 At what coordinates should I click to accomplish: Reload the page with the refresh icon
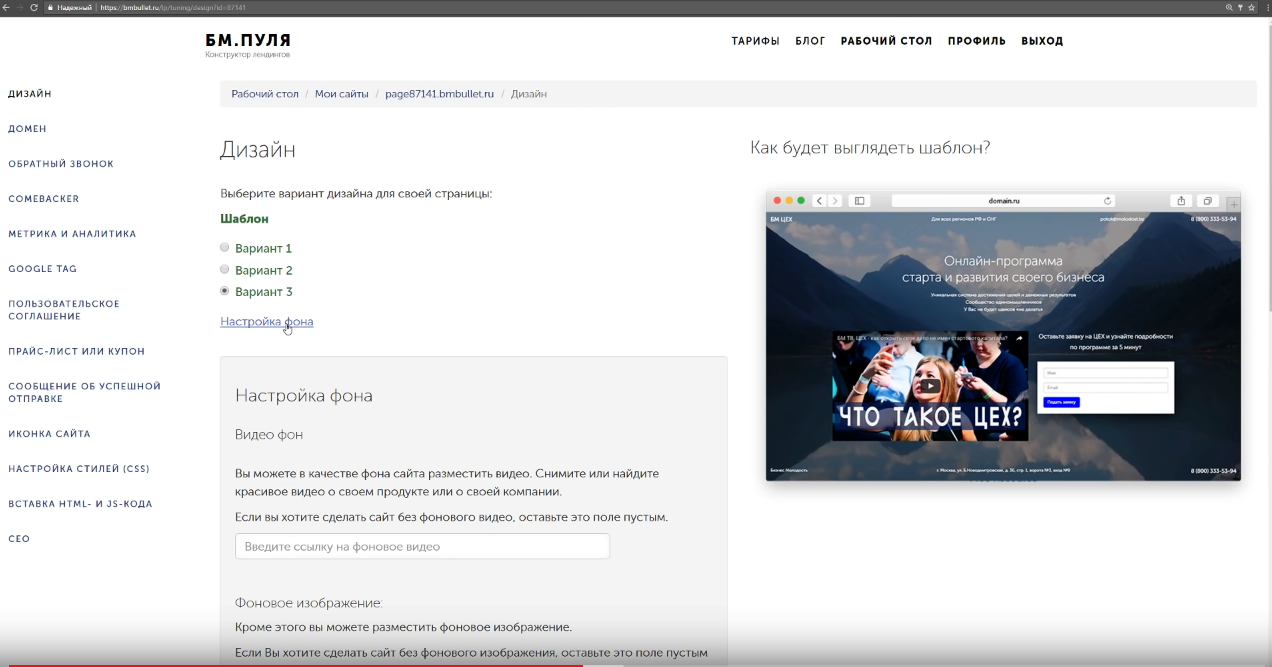click(x=34, y=7)
